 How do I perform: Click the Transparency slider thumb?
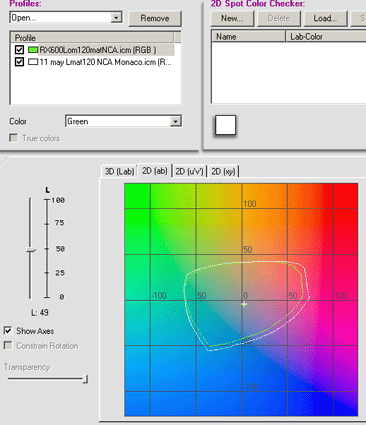pyautogui.click(x=86, y=379)
